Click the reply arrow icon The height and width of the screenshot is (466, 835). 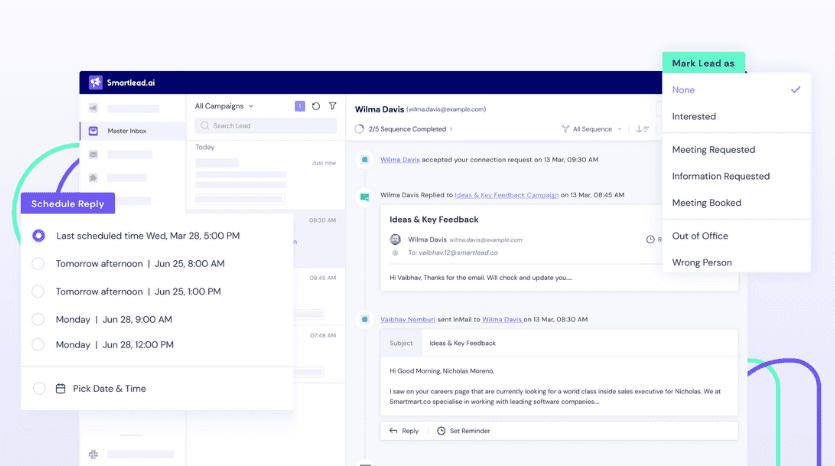[393, 431]
